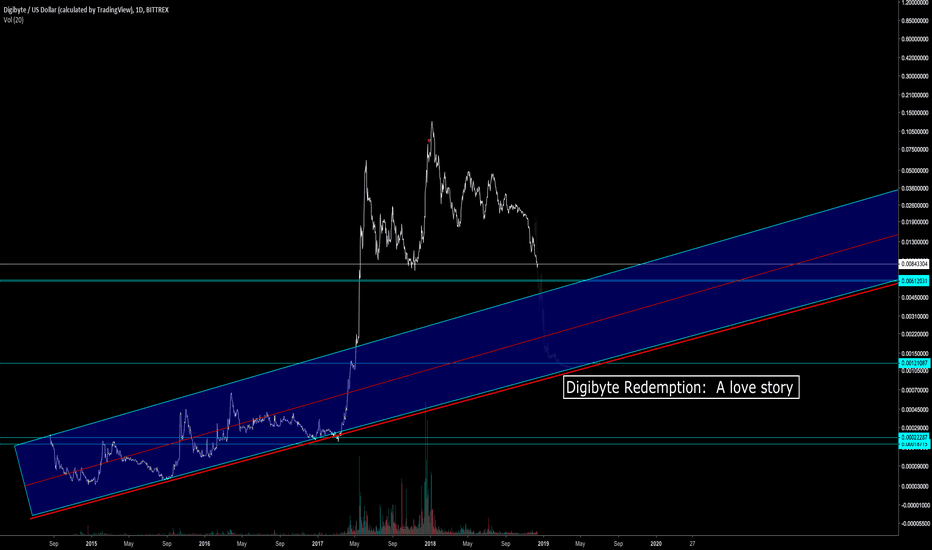Select the 0.00022287 cyan price label
This screenshot has height=550, width=932.
tap(914, 438)
